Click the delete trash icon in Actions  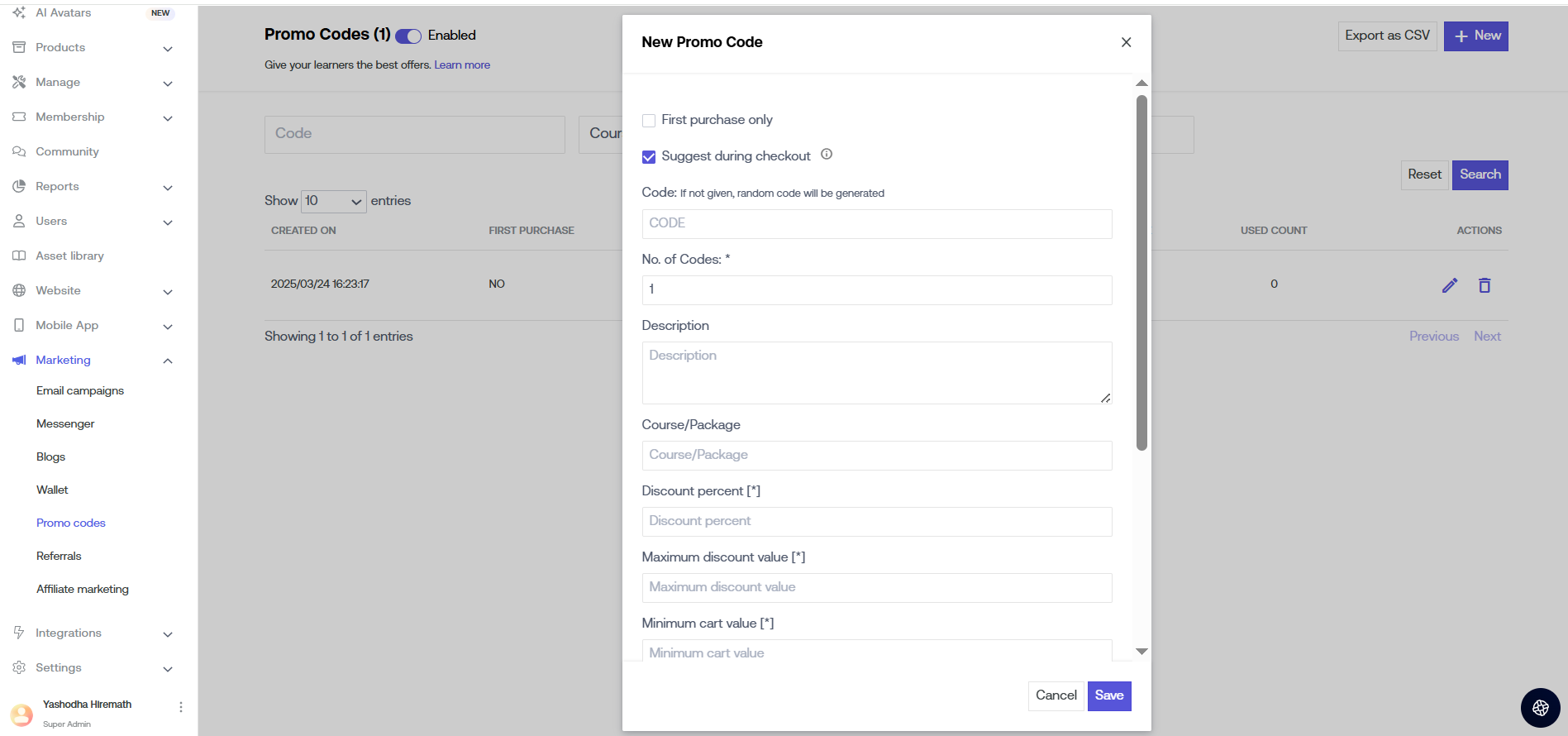pyautogui.click(x=1484, y=285)
